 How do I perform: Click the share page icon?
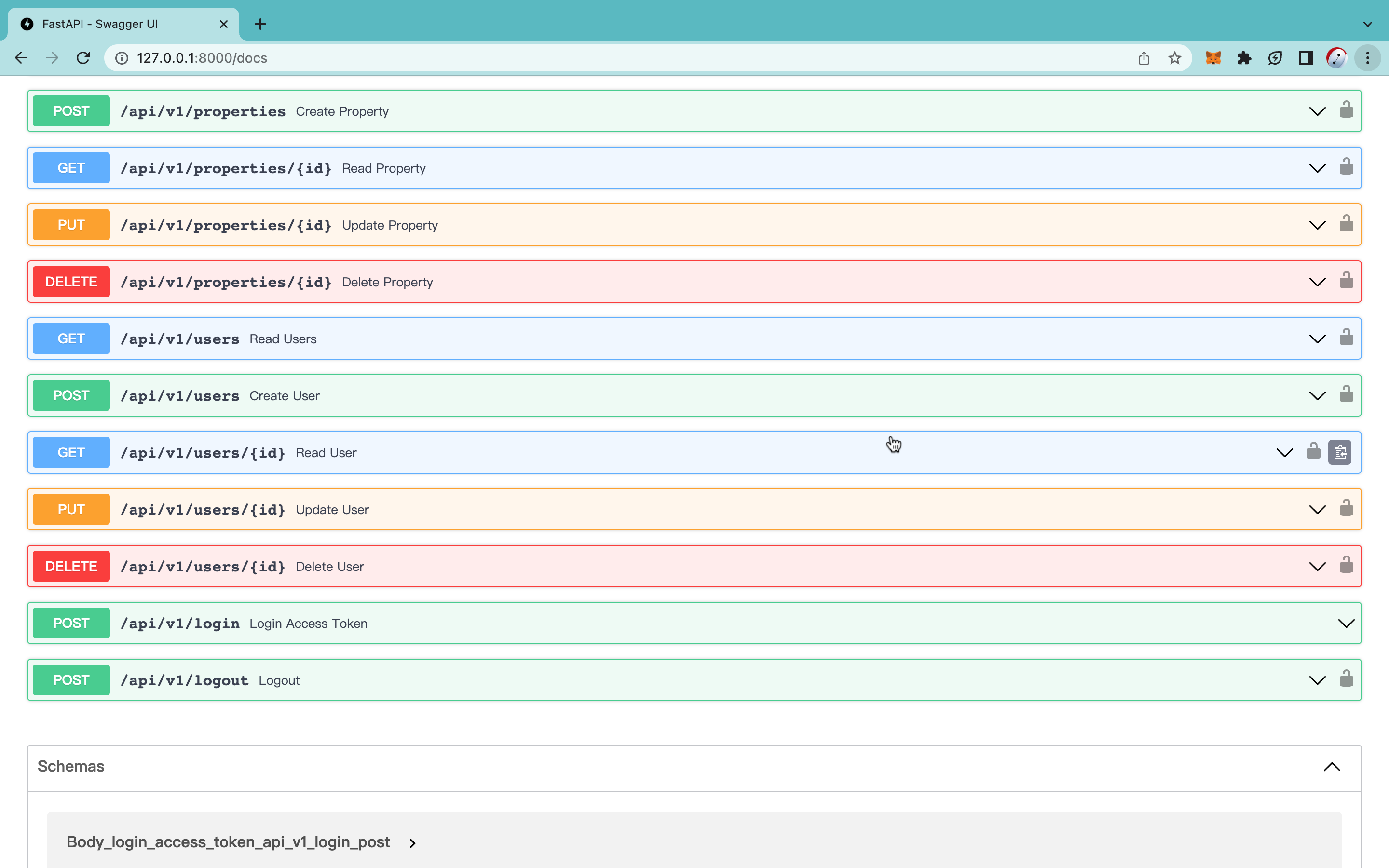1144,58
